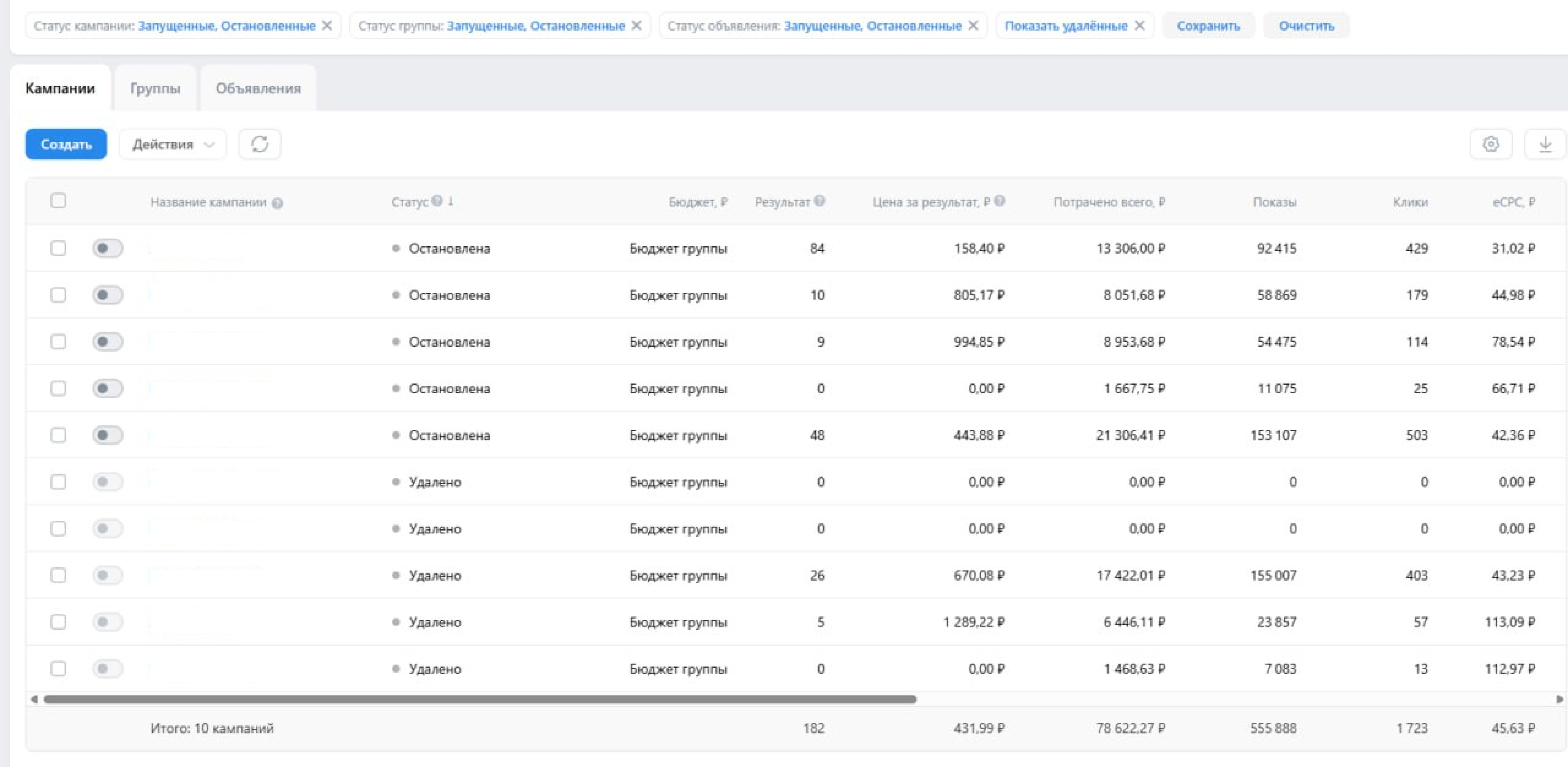This screenshot has width=1568, height=767.
Task: Open ad status filter dropdown
Action: click(x=872, y=26)
